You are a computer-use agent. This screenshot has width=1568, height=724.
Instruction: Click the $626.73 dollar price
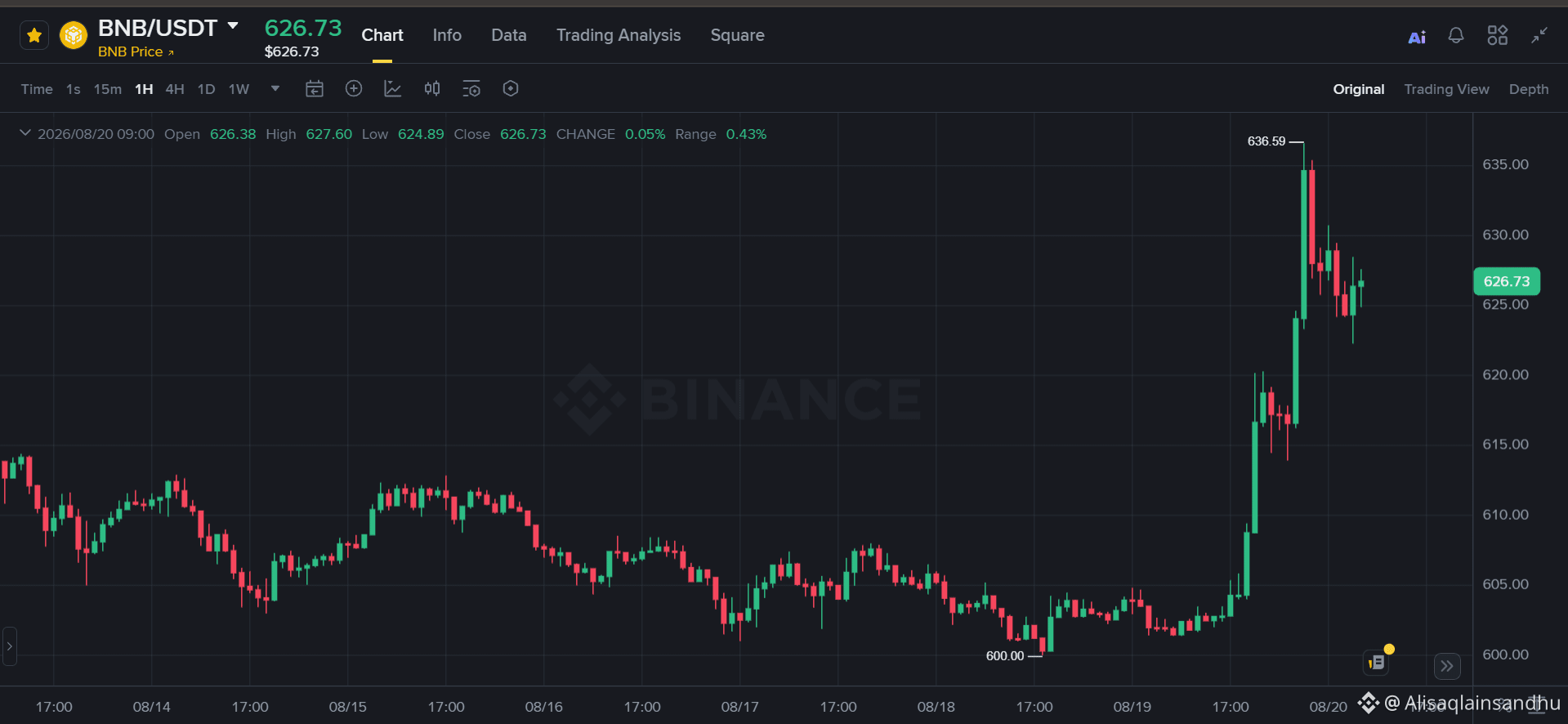click(x=292, y=51)
